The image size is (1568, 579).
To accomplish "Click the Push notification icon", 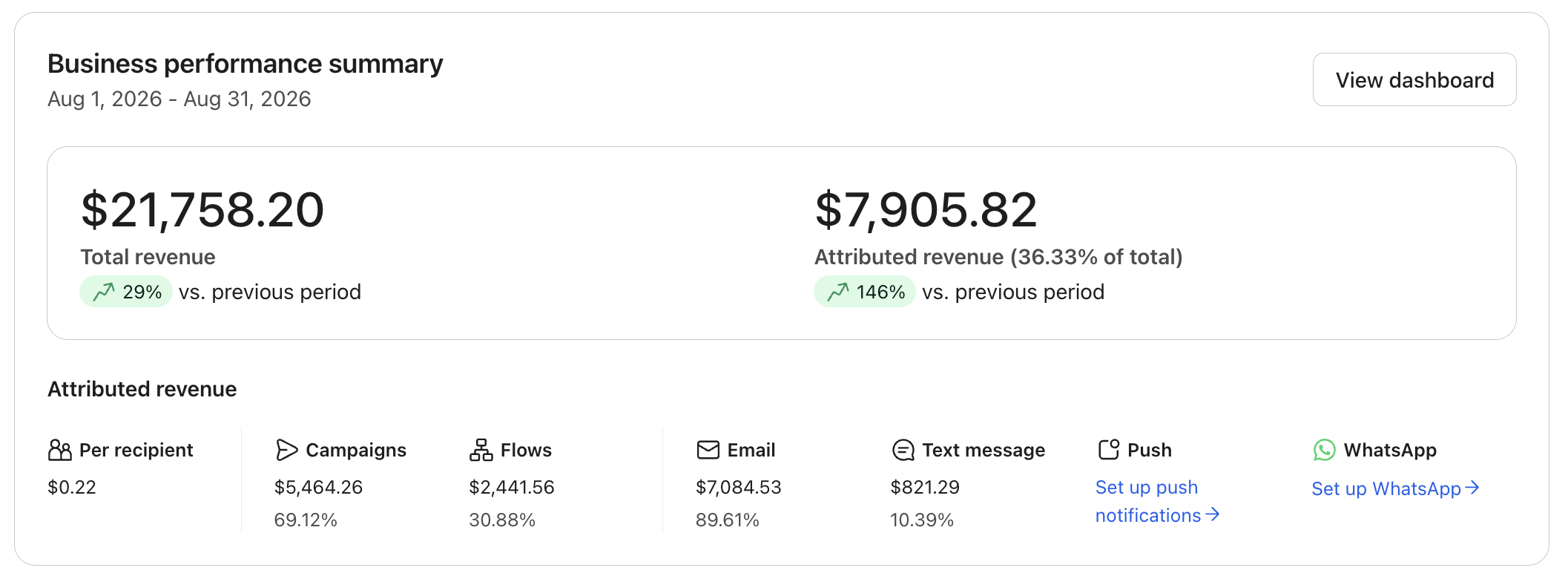I will tap(1108, 450).
